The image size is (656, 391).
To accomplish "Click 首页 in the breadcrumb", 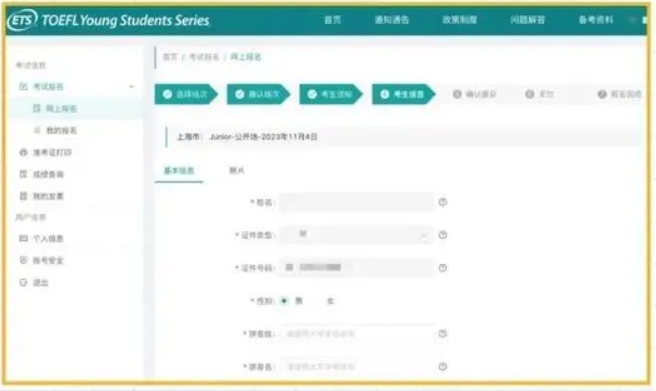I will pos(170,57).
